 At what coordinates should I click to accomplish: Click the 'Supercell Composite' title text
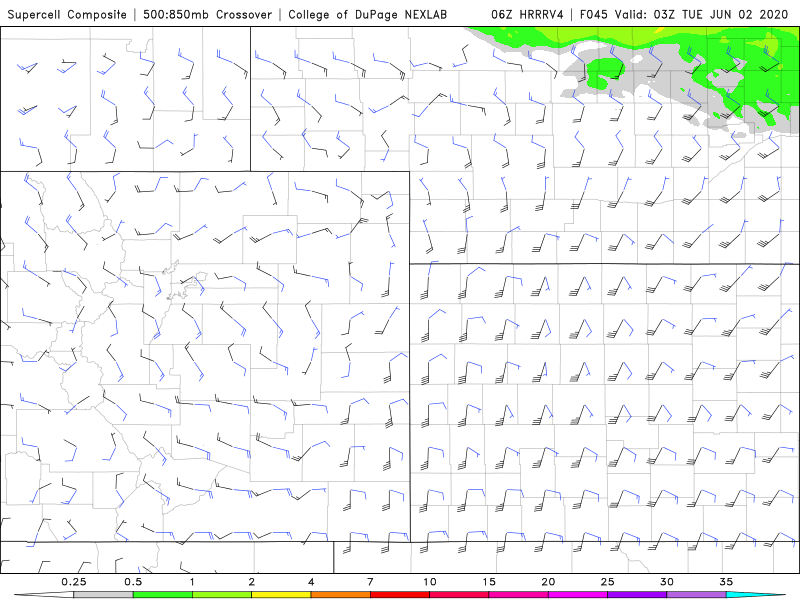point(67,15)
